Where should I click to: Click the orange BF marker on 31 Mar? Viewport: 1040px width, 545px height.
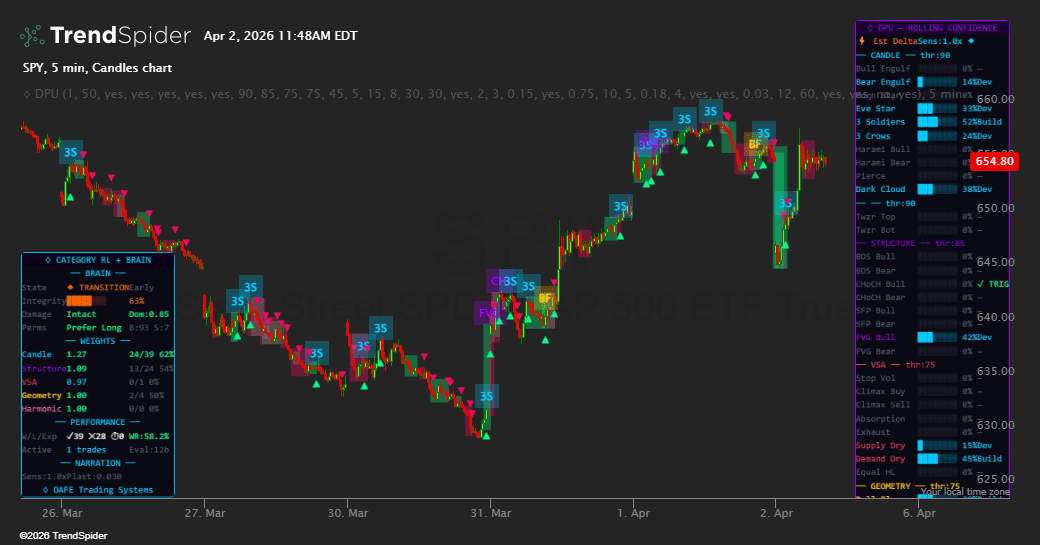point(545,298)
